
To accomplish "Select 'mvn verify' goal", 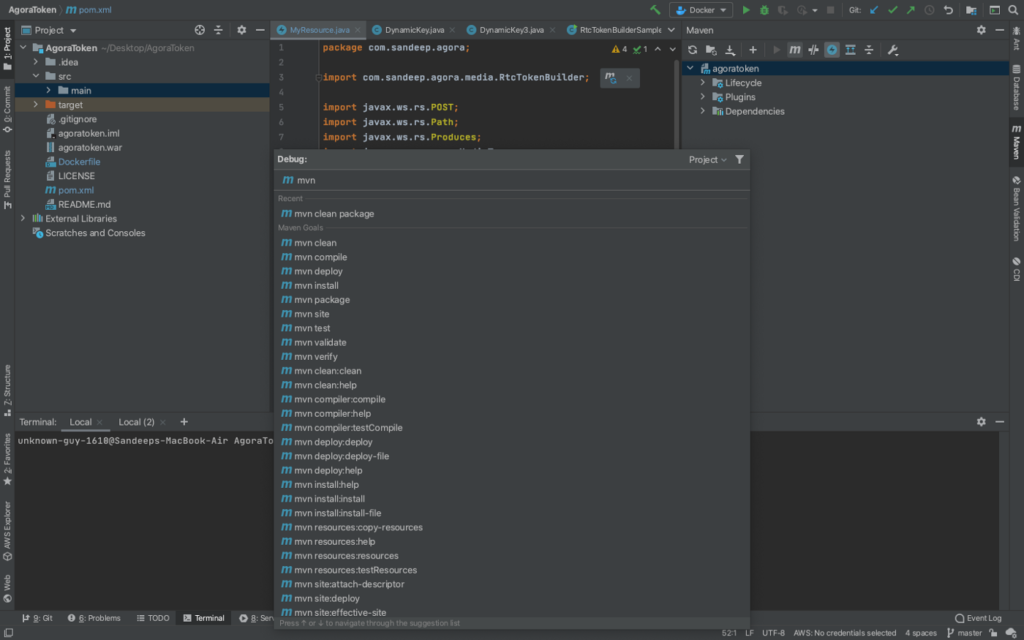I will coord(512,357).
